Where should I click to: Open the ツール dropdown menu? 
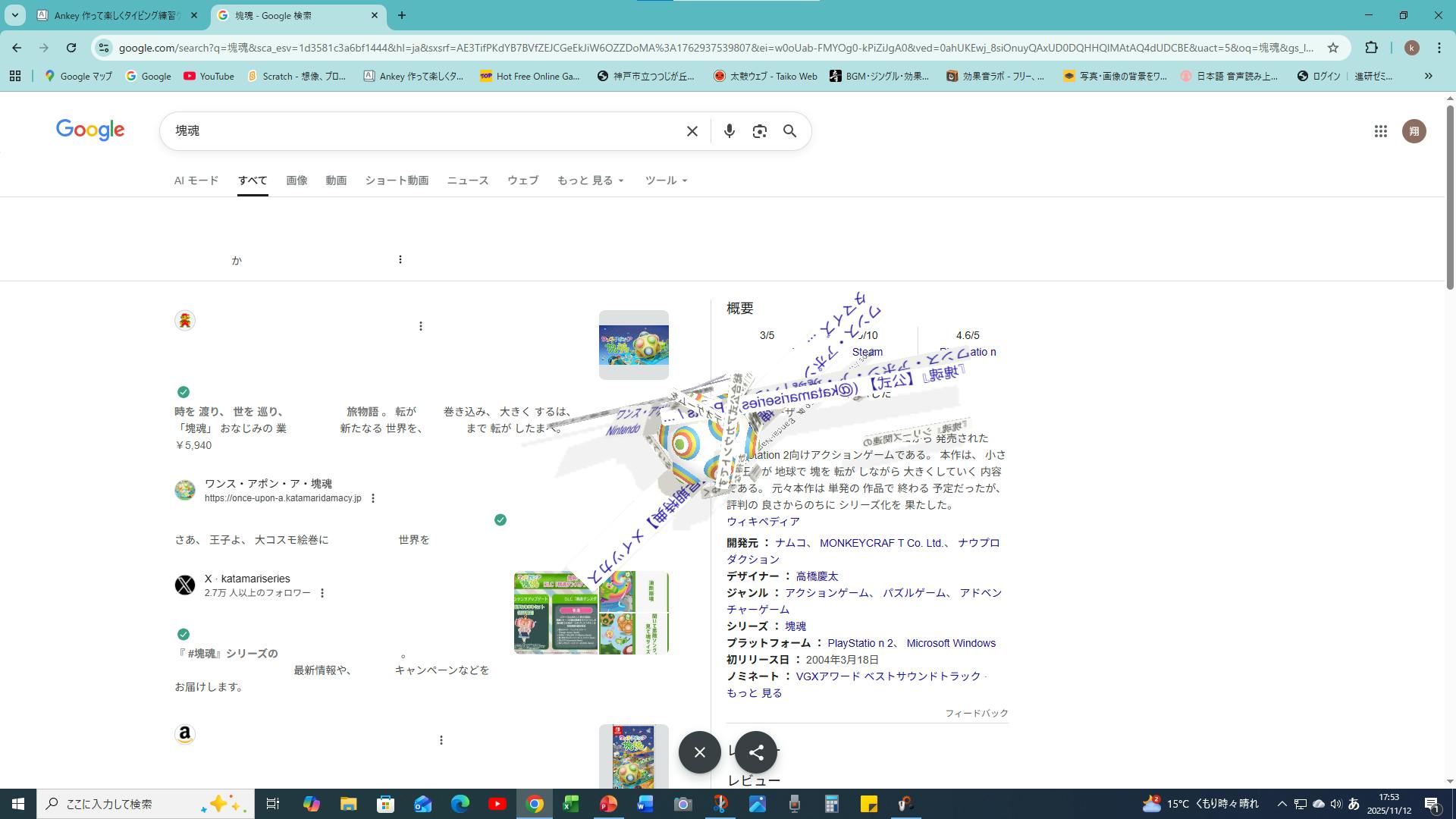666,180
